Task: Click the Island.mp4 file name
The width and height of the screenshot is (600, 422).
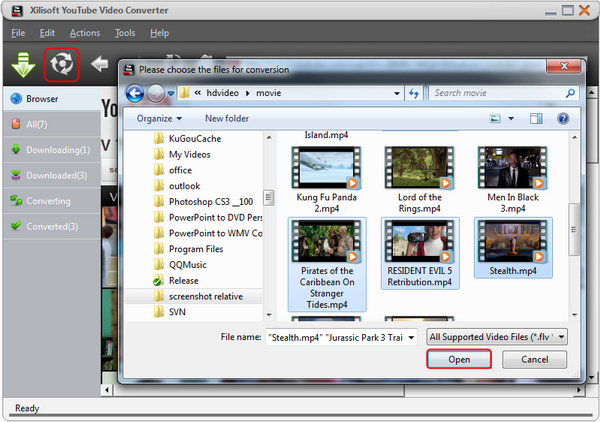Action: 326,135
